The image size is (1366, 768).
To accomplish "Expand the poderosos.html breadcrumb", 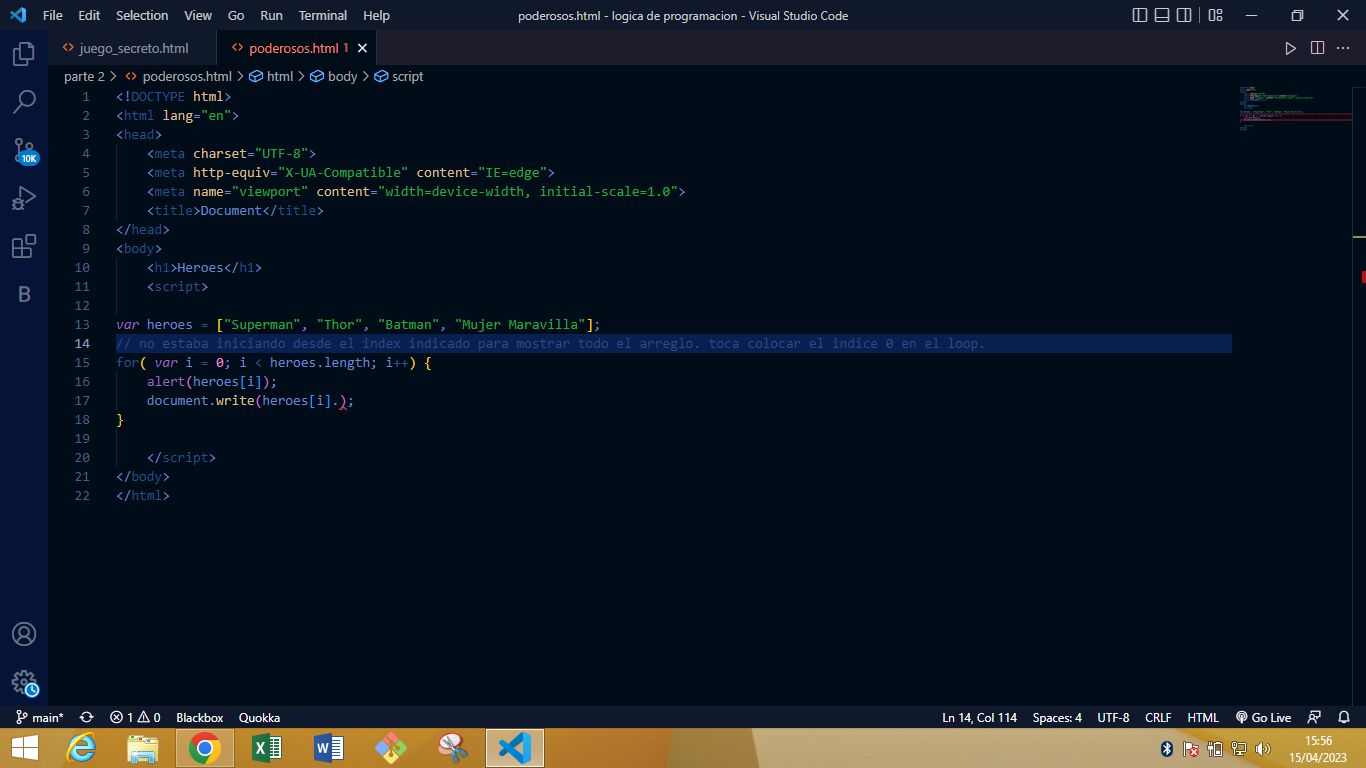I will (x=178, y=76).
